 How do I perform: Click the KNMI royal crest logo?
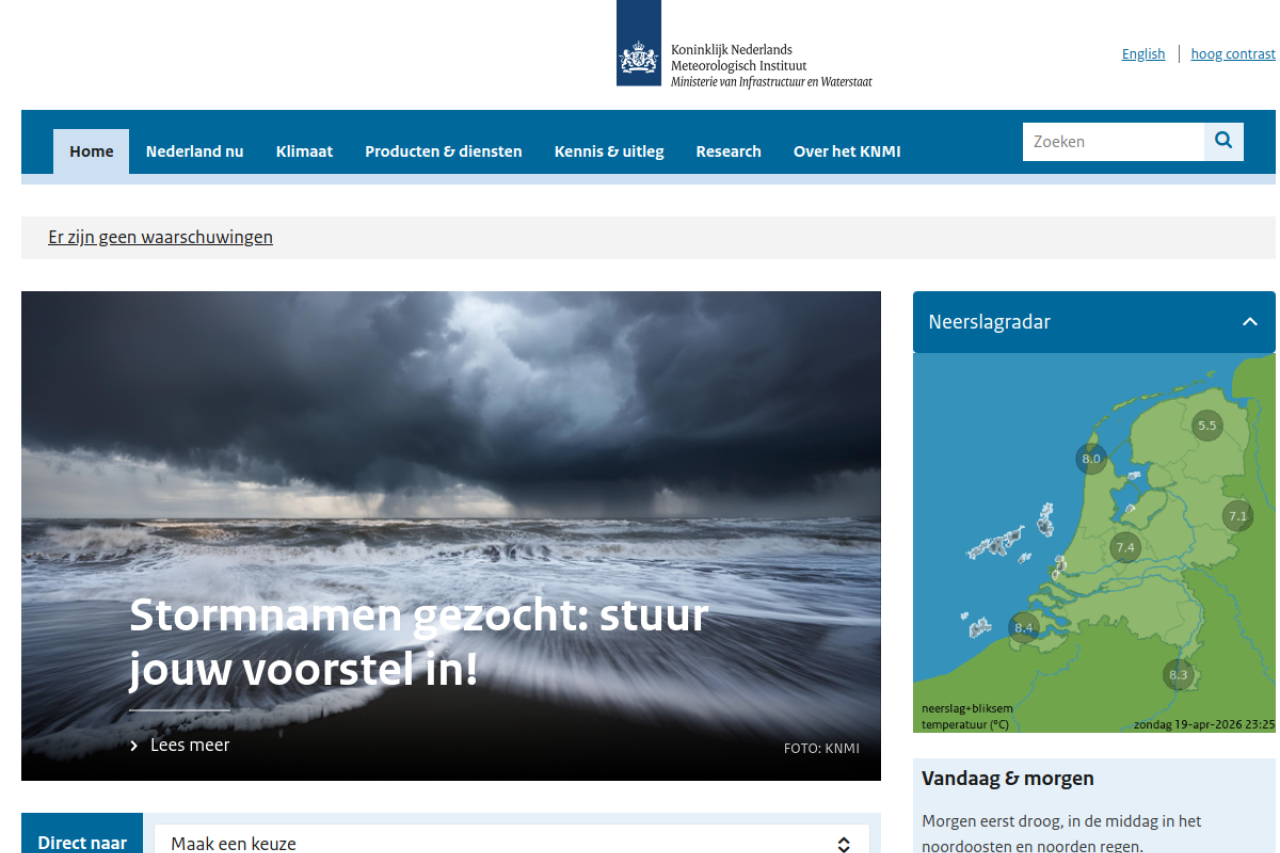pyautogui.click(x=639, y=56)
